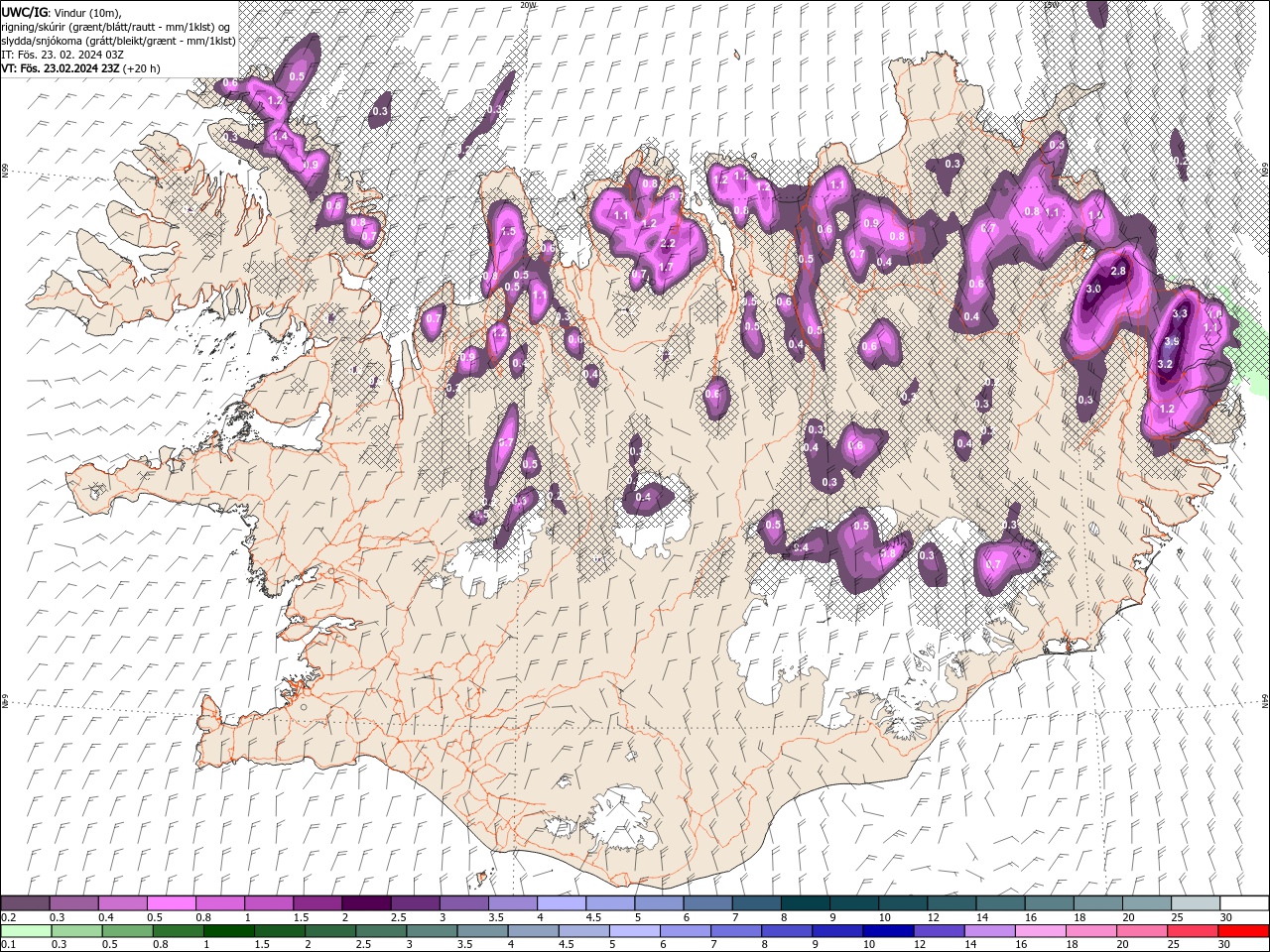Select the pale grey 25 swatch in the snow legend

tap(1196, 903)
